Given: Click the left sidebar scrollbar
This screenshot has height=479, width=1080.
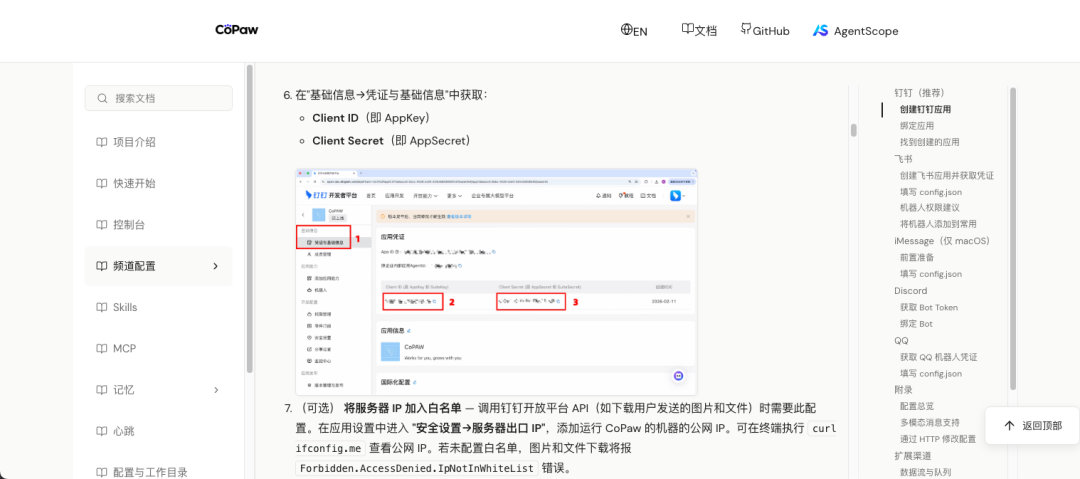Looking at the screenshot, I should [x=249, y=219].
